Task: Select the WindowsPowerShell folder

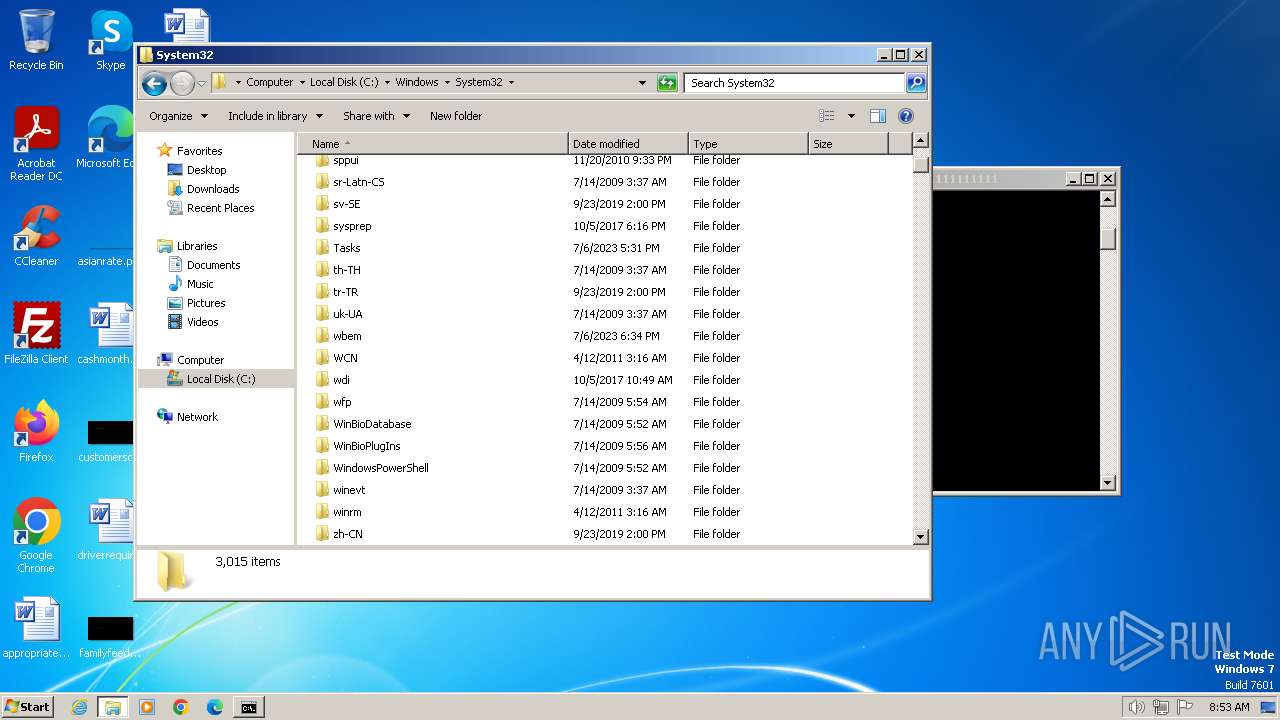Action: pos(381,468)
